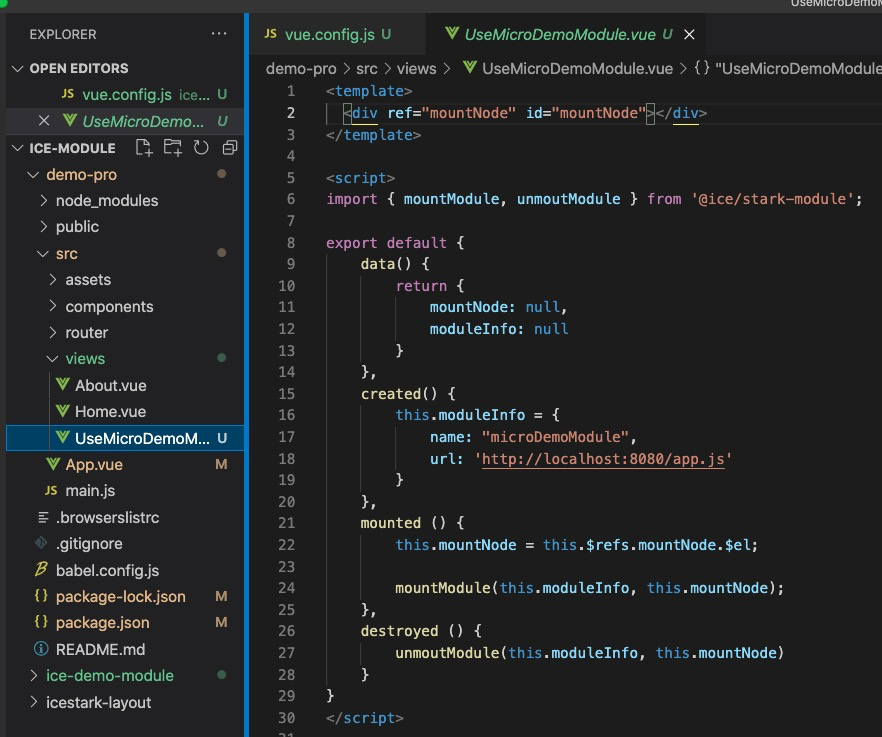
Task: Collapse all folders in explorer
Action: 230,148
